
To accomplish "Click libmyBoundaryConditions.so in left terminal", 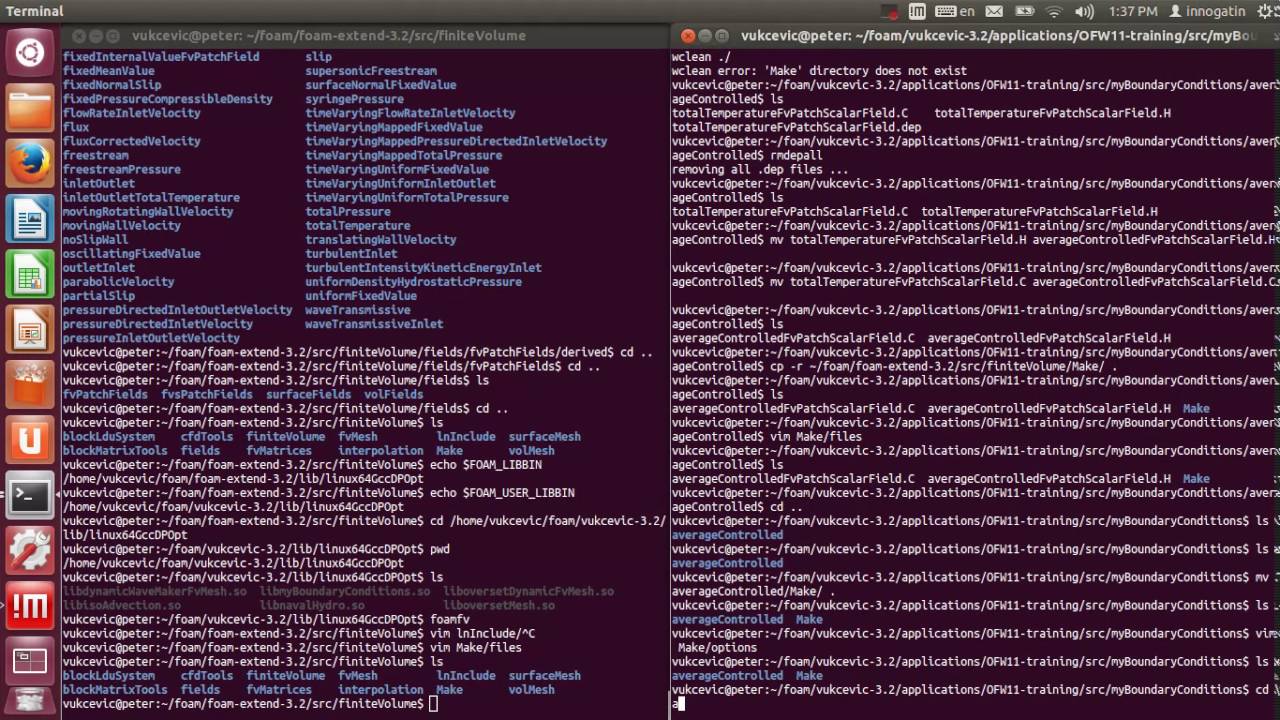I will [x=345, y=592].
